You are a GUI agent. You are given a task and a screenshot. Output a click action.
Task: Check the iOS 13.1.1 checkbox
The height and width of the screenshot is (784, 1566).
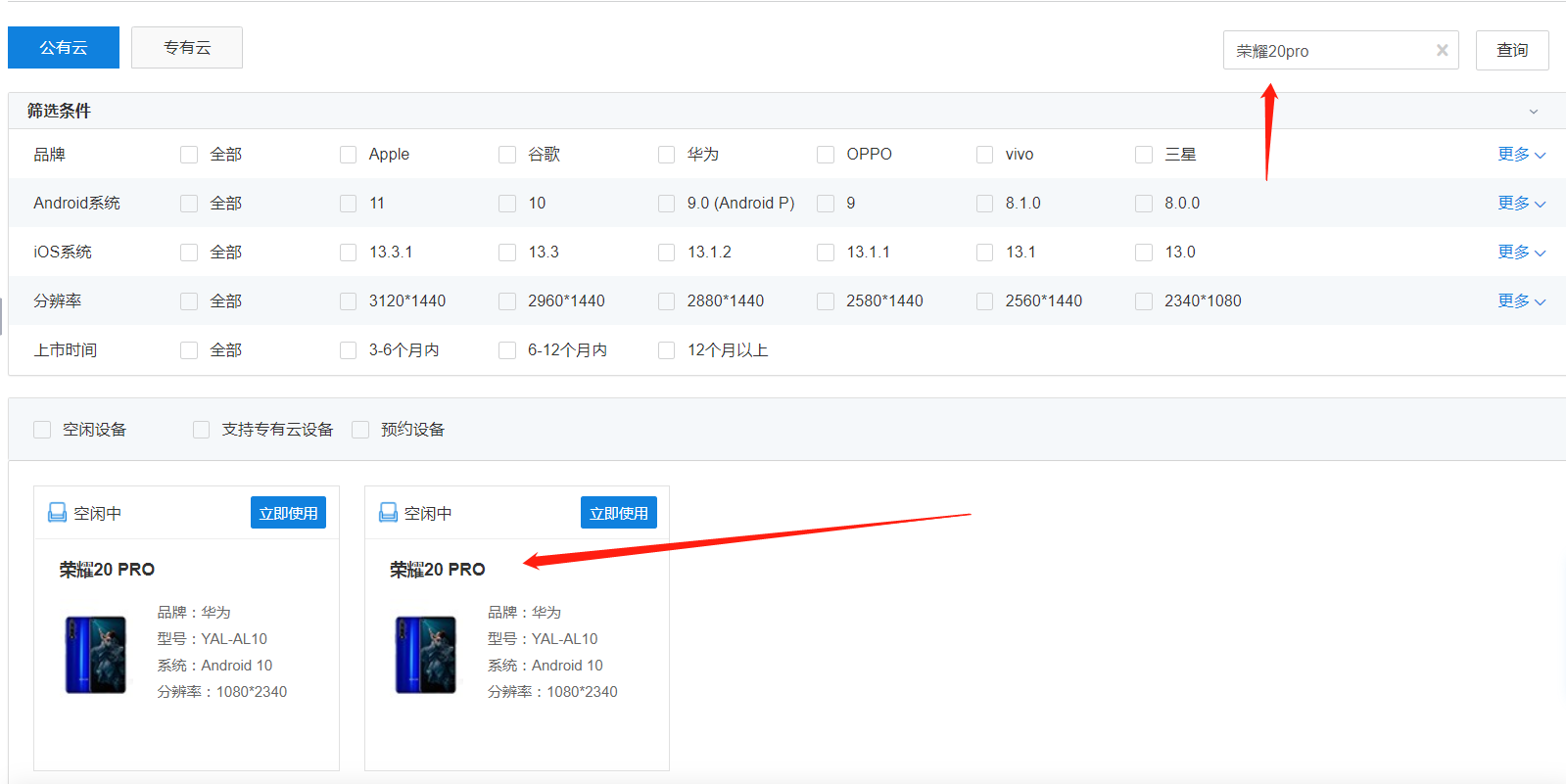point(826,253)
